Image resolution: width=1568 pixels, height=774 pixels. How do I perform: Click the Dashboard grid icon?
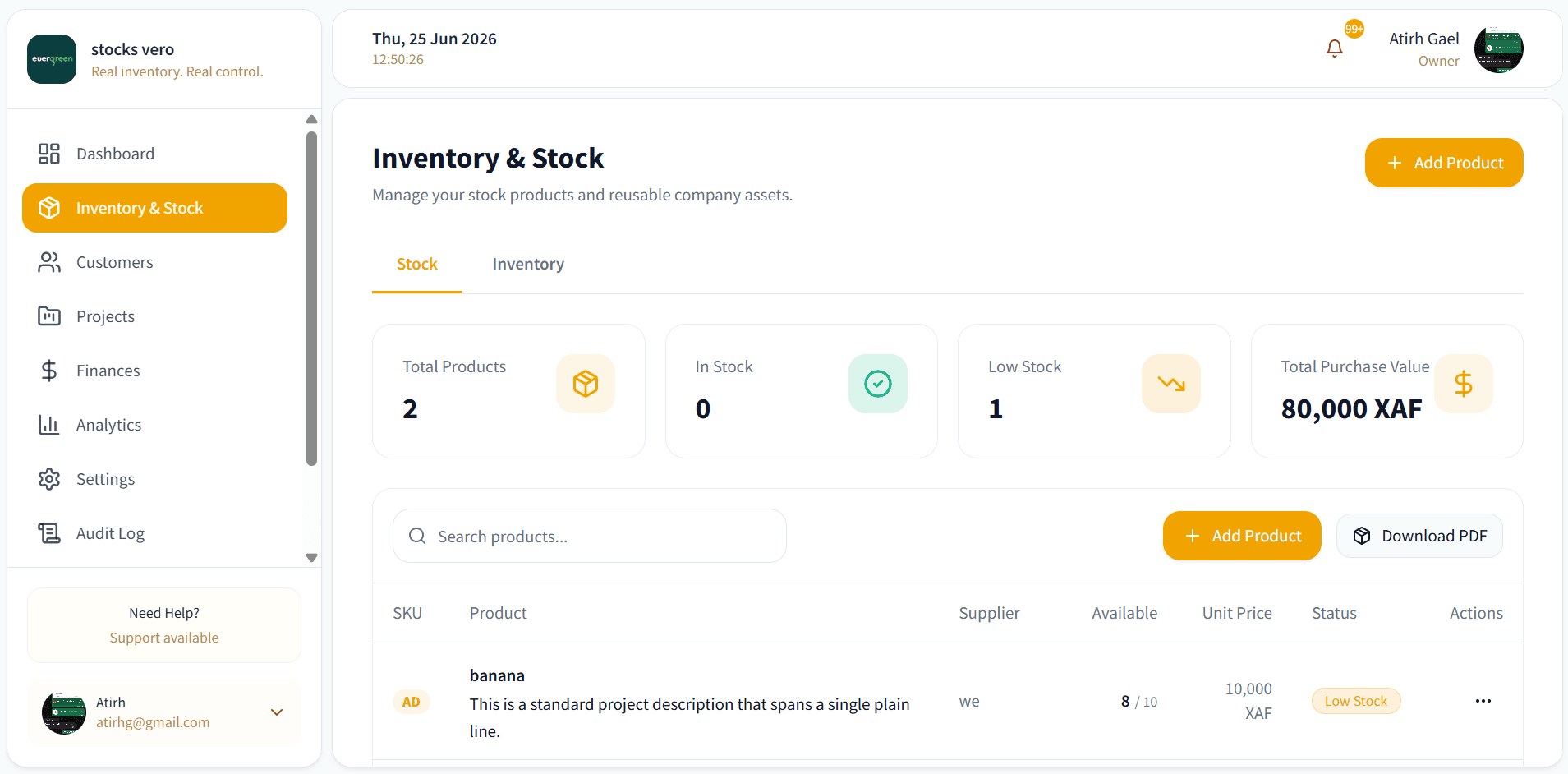pos(49,154)
